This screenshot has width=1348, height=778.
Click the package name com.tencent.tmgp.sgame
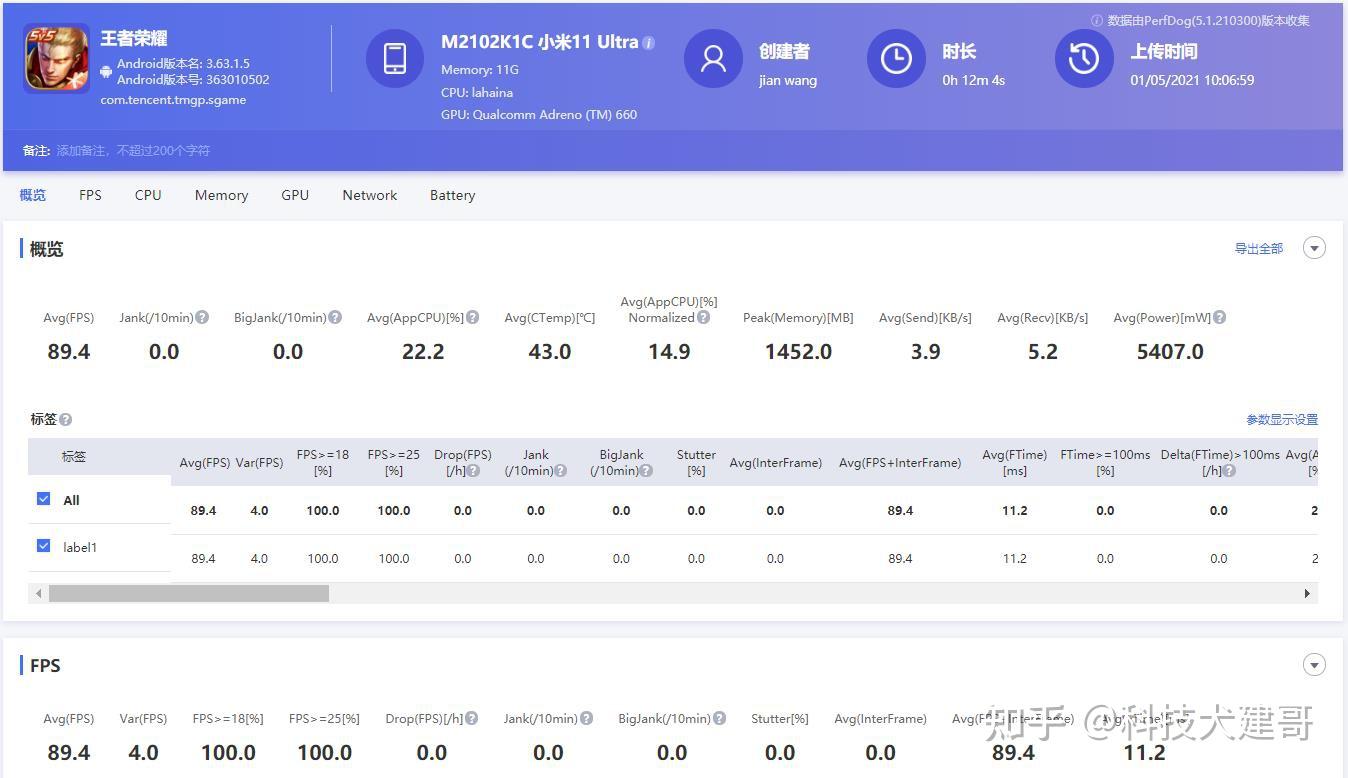click(173, 100)
